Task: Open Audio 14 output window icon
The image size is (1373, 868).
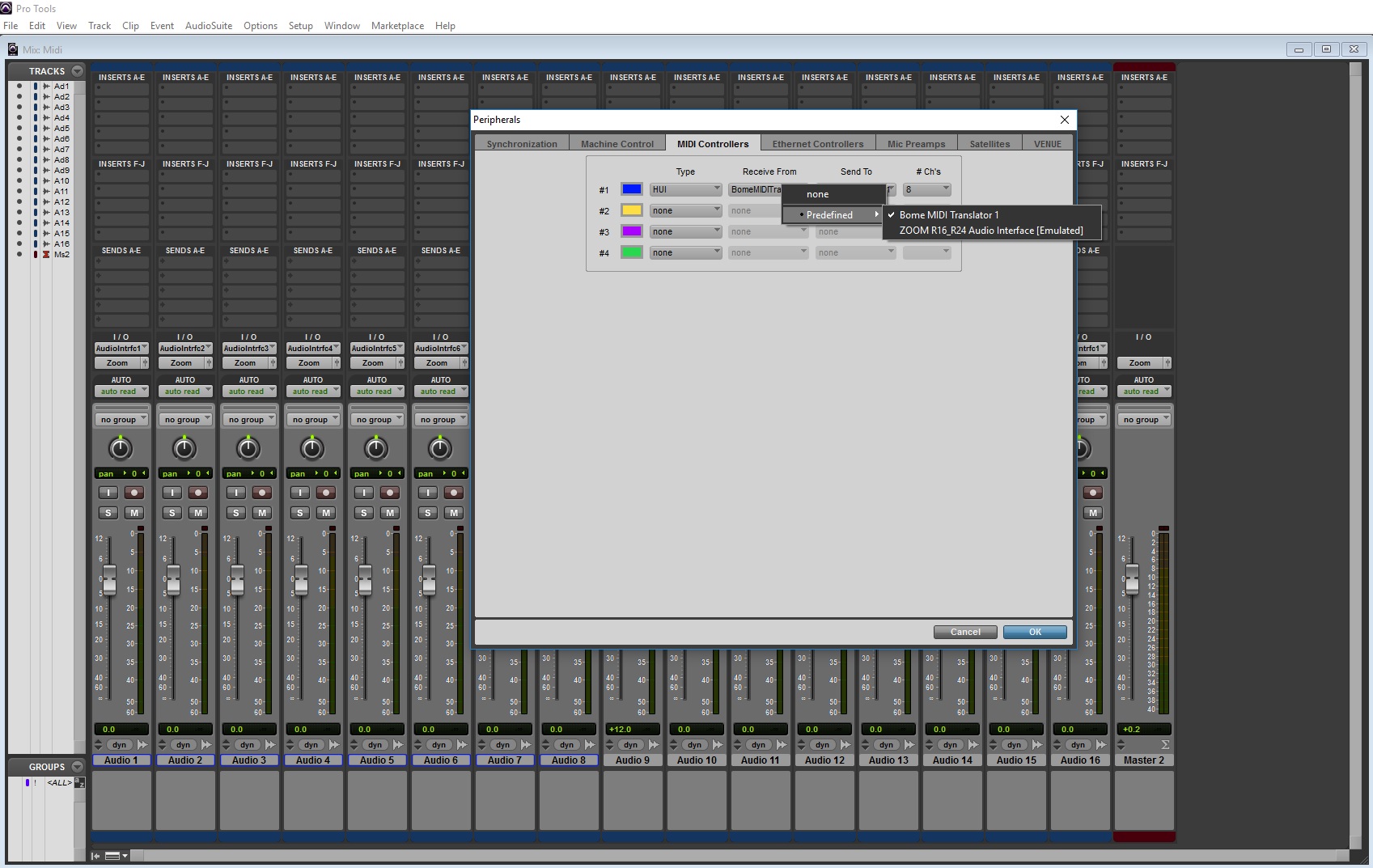Action: click(x=974, y=745)
